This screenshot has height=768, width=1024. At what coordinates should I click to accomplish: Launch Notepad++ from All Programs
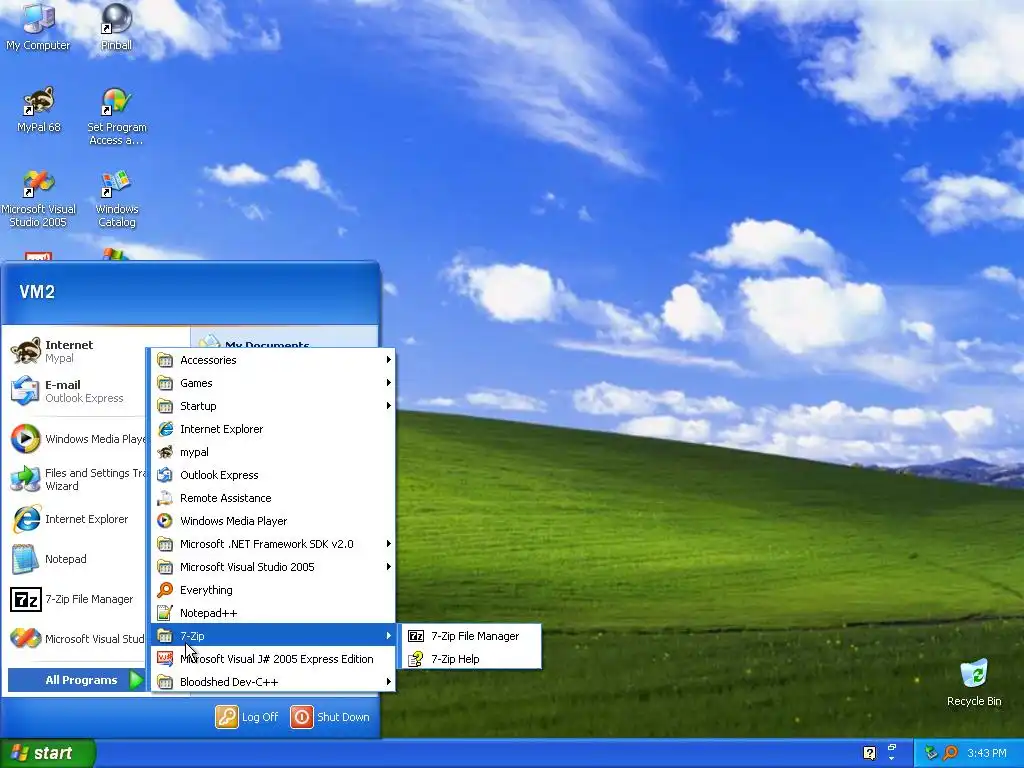tap(273, 613)
